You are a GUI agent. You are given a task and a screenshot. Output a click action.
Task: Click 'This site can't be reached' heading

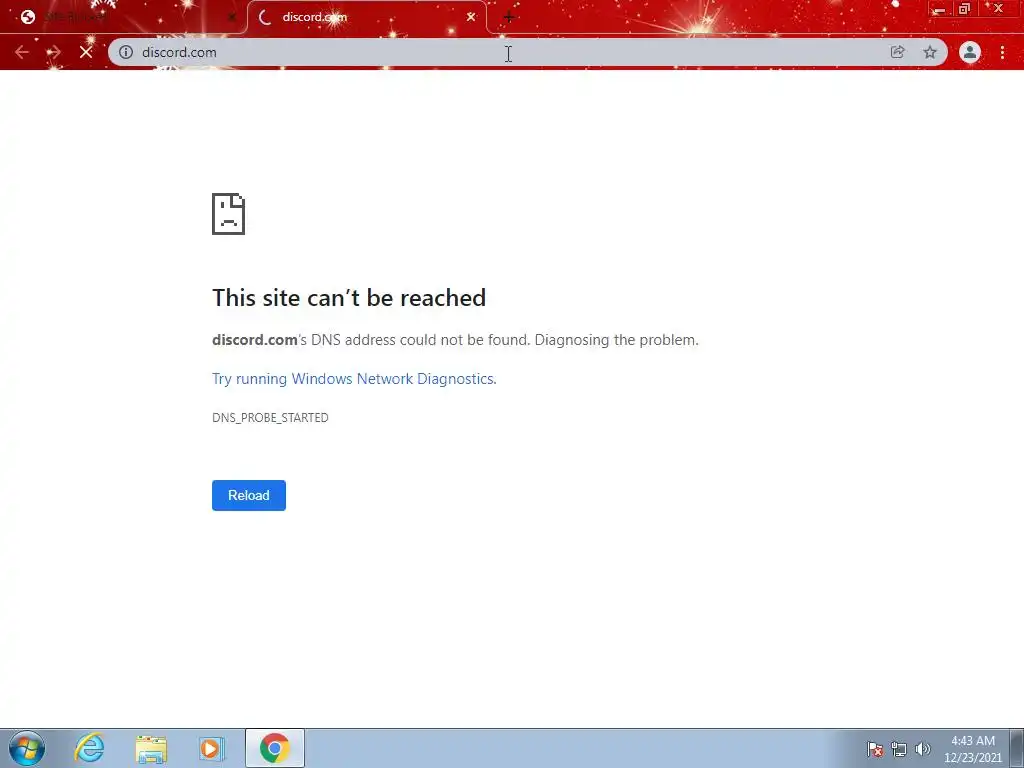click(349, 298)
